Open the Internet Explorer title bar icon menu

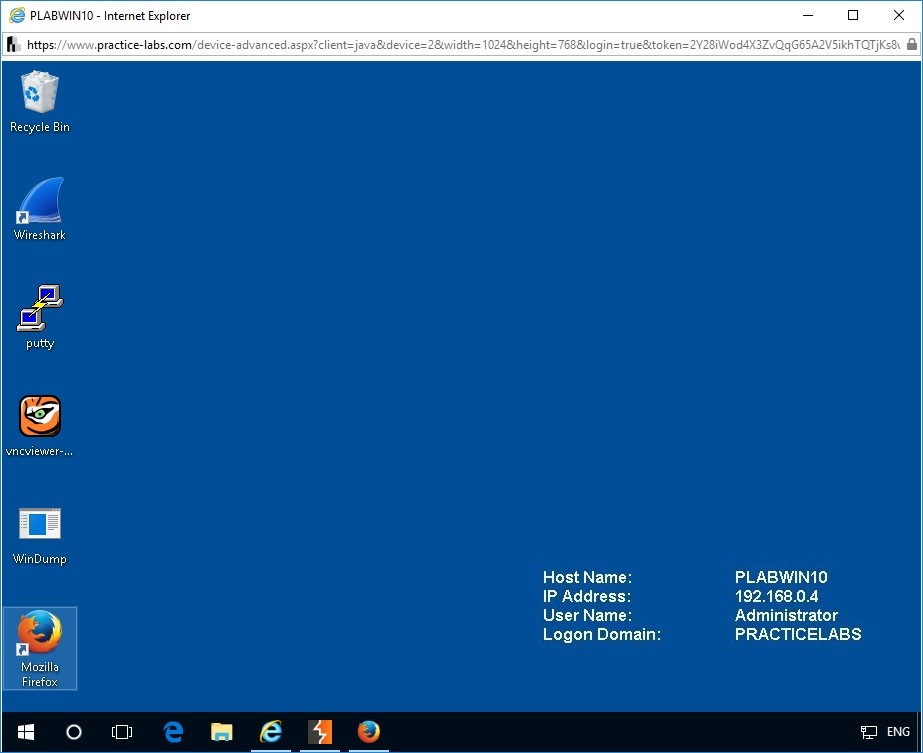(15, 16)
